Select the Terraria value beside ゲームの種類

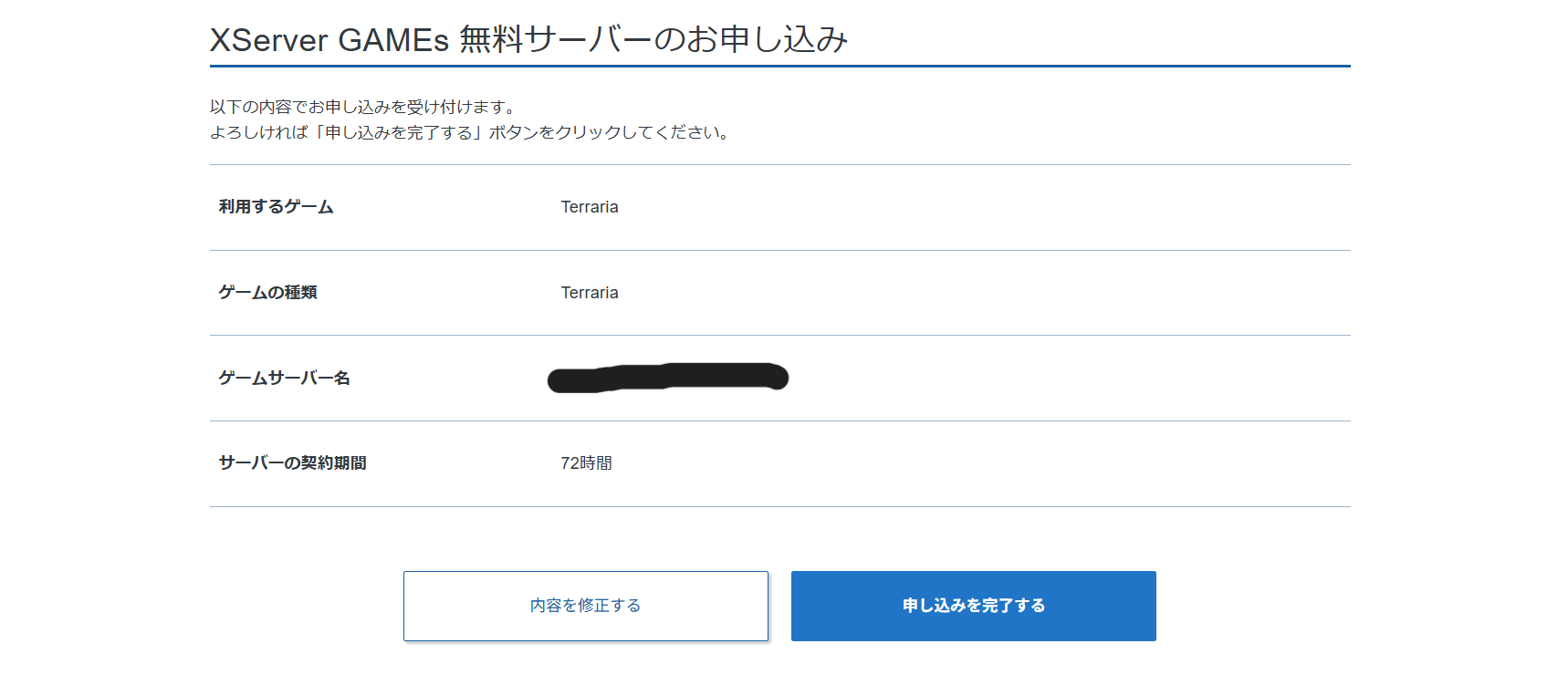coord(589,292)
